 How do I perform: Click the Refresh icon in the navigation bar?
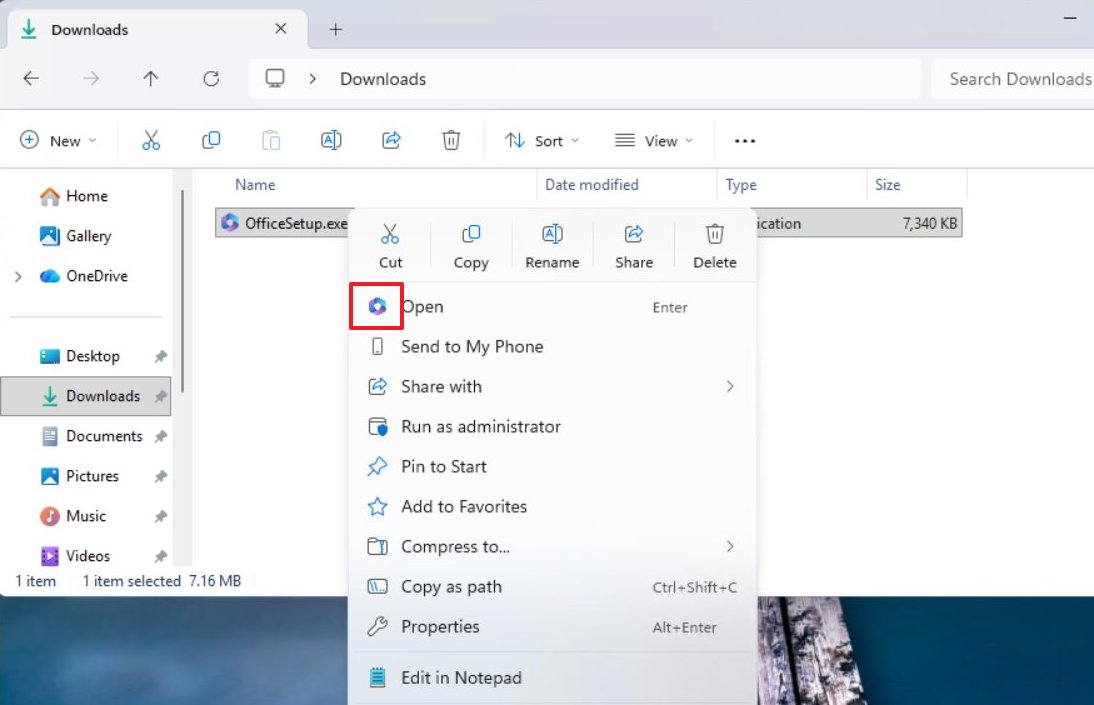(x=211, y=79)
